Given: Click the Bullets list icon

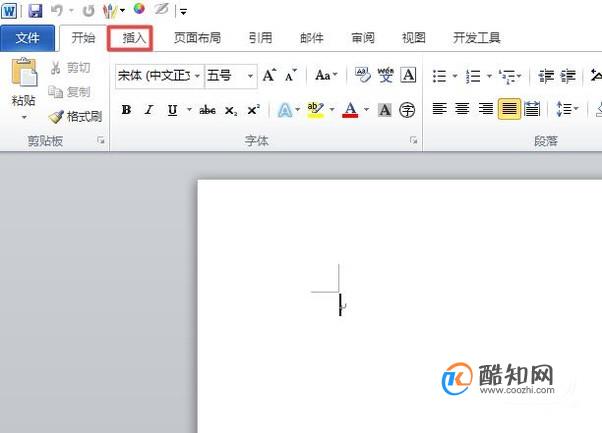Looking at the screenshot, I should (x=439, y=76).
